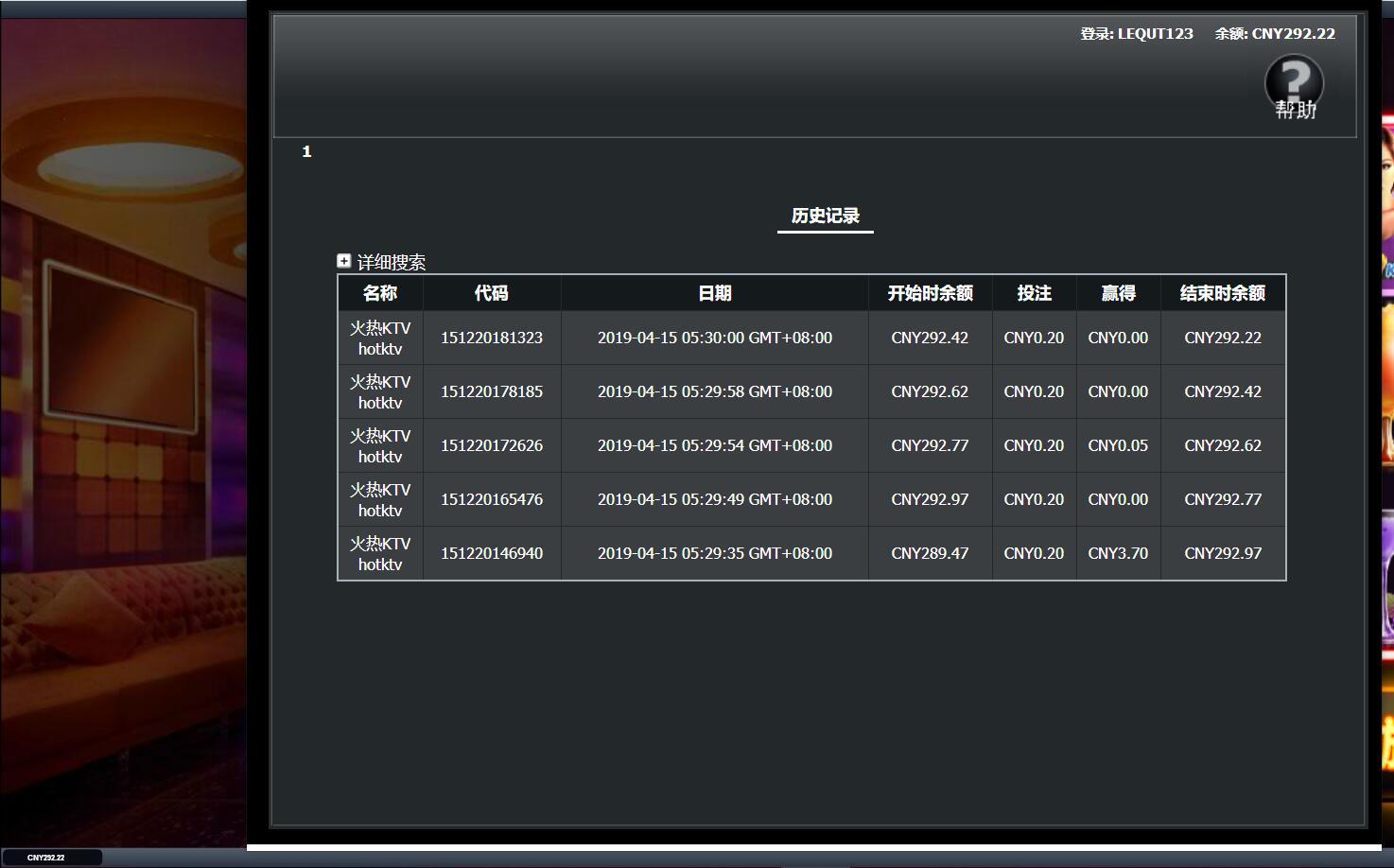
Task: Click the CNY292.22 balance in bottom bar
Action: click(x=46, y=858)
